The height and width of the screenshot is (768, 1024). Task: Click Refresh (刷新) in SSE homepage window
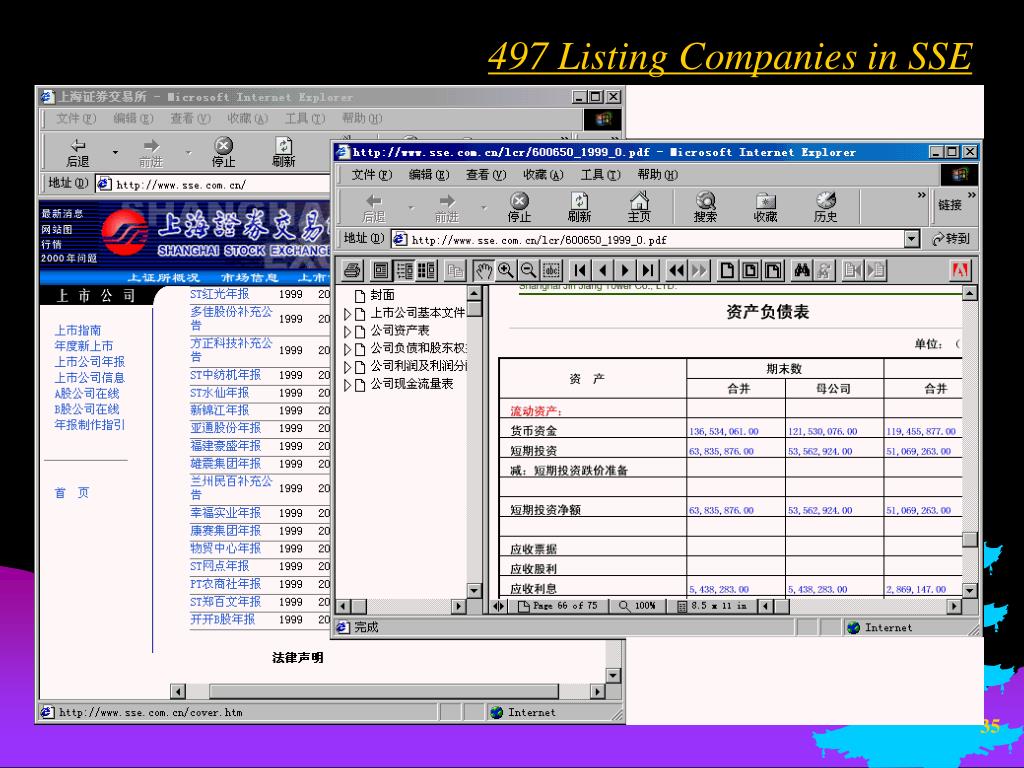coord(283,153)
